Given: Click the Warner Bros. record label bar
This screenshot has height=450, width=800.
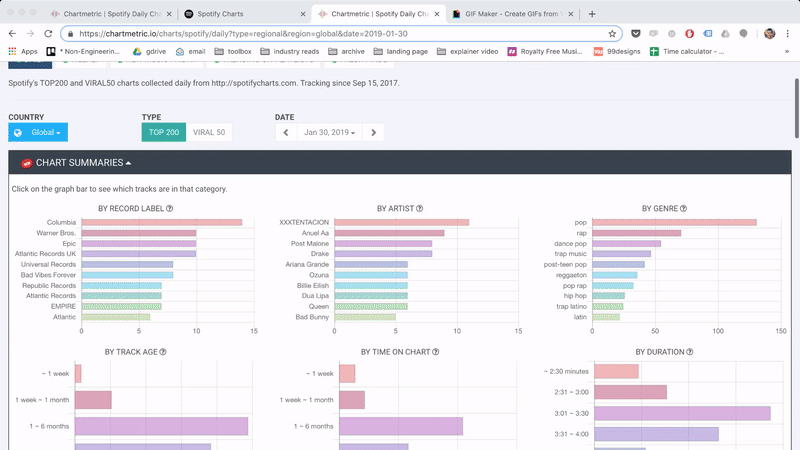Looking at the screenshot, I should pos(139,233).
